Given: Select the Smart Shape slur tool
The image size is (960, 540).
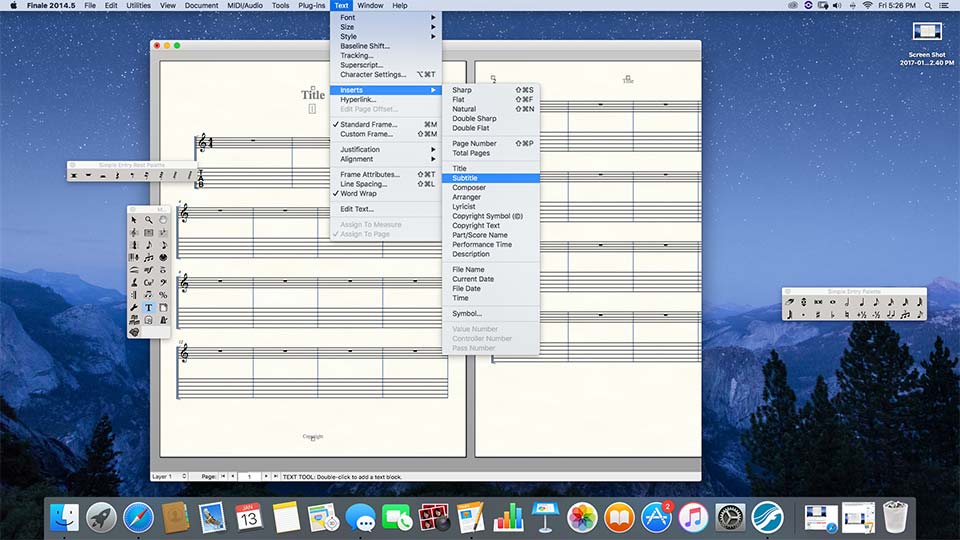Looking at the screenshot, I should (133, 270).
